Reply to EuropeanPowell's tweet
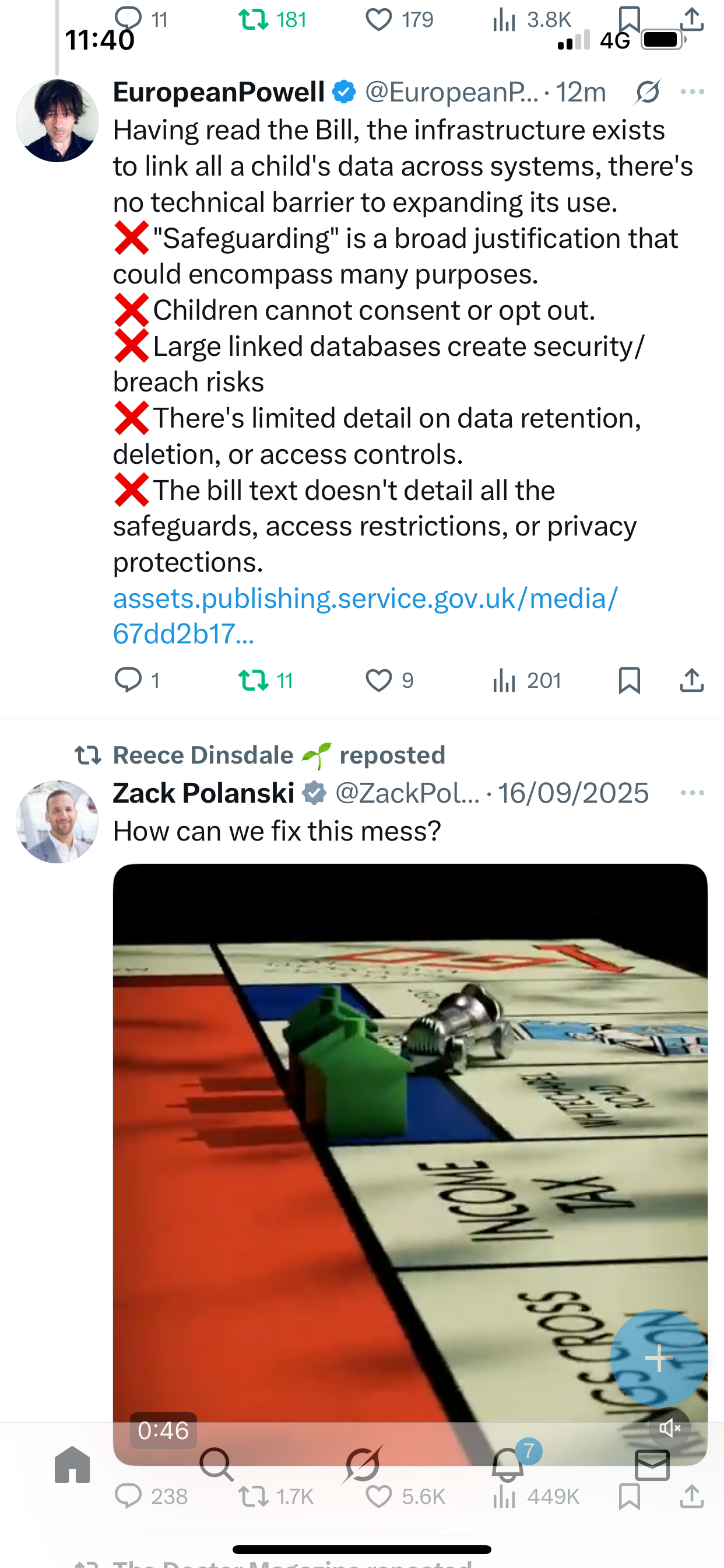This screenshot has height=1568, width=724. click(x=138, y=680)
